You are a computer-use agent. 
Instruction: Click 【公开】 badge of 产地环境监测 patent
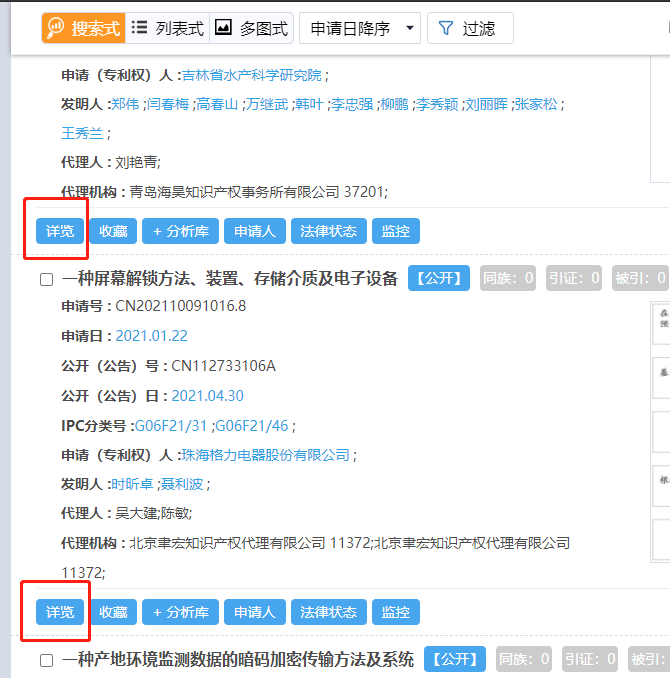455,659
